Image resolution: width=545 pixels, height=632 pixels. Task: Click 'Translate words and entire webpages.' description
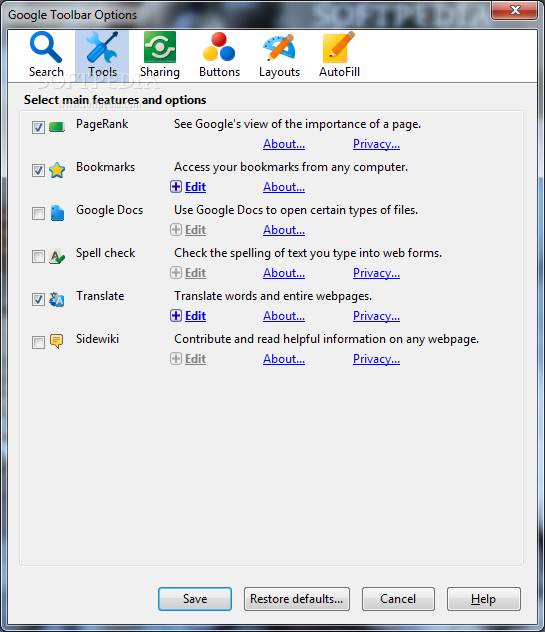click(x=273, y=296)
